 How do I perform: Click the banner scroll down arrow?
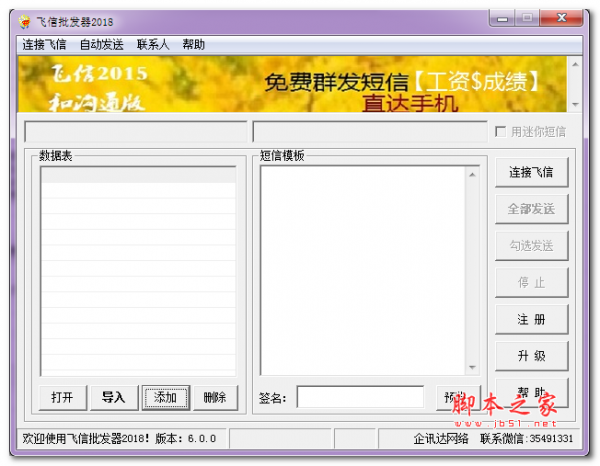[x=575, y=104]
